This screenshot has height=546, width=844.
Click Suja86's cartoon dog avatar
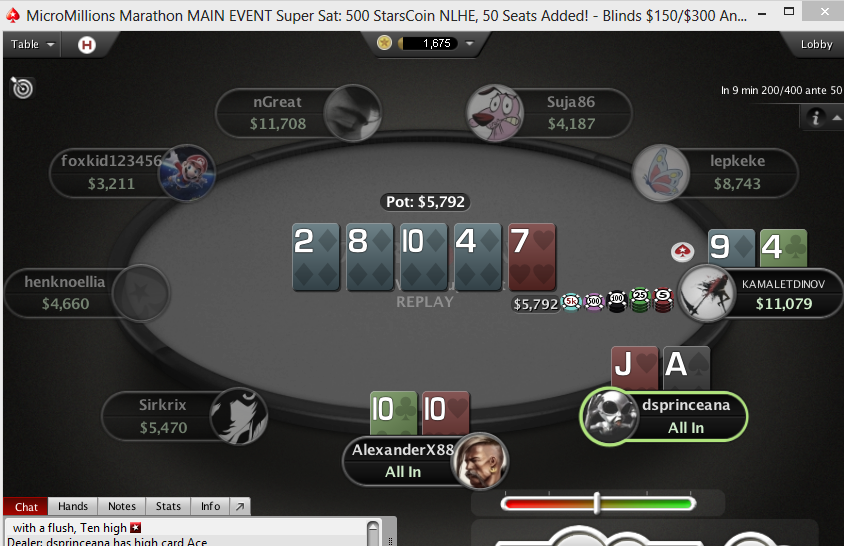[494, 113]
